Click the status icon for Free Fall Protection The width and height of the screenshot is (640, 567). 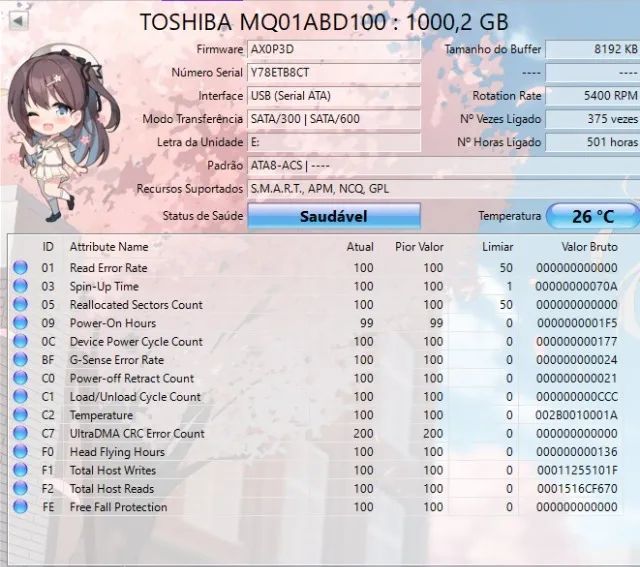coord(20,507)
